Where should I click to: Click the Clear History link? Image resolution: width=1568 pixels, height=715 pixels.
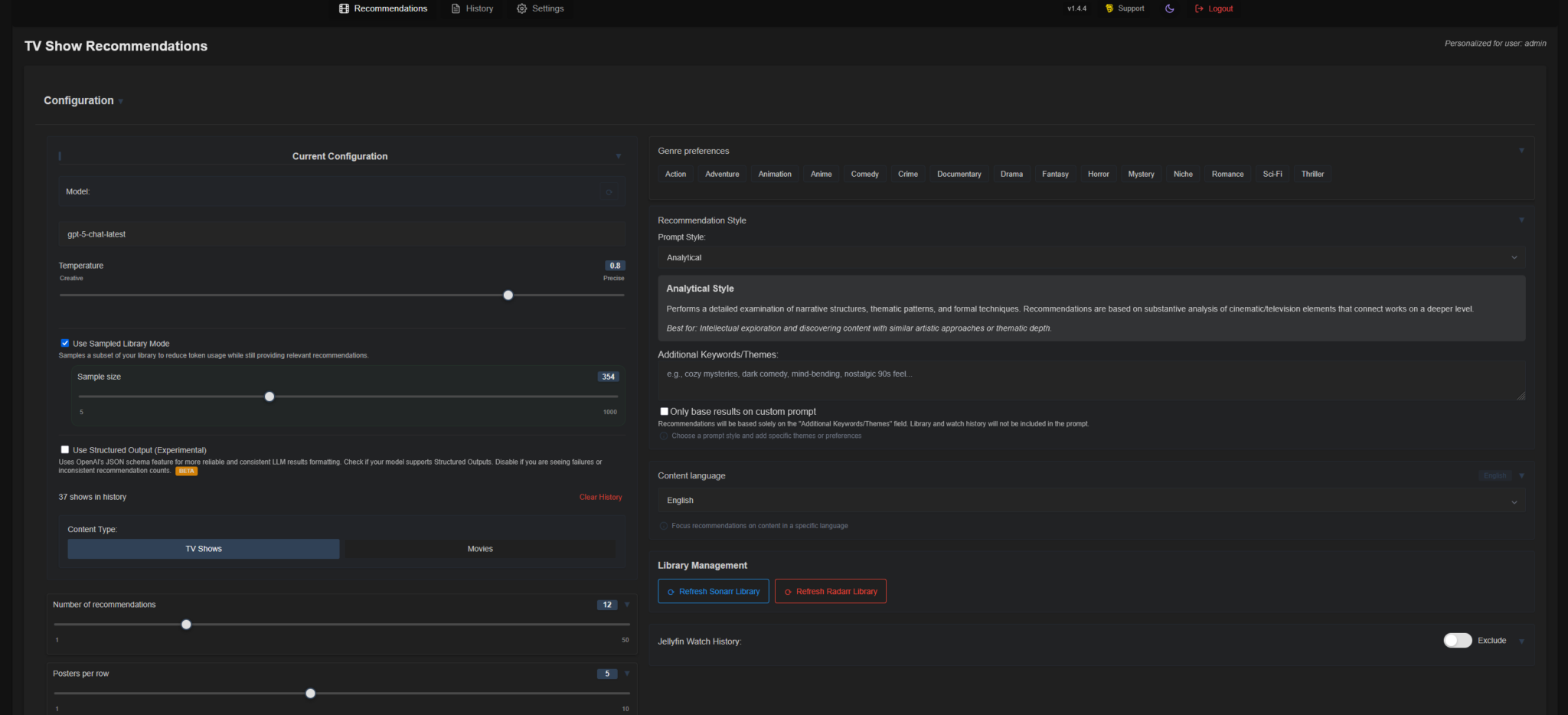[600, 497]
